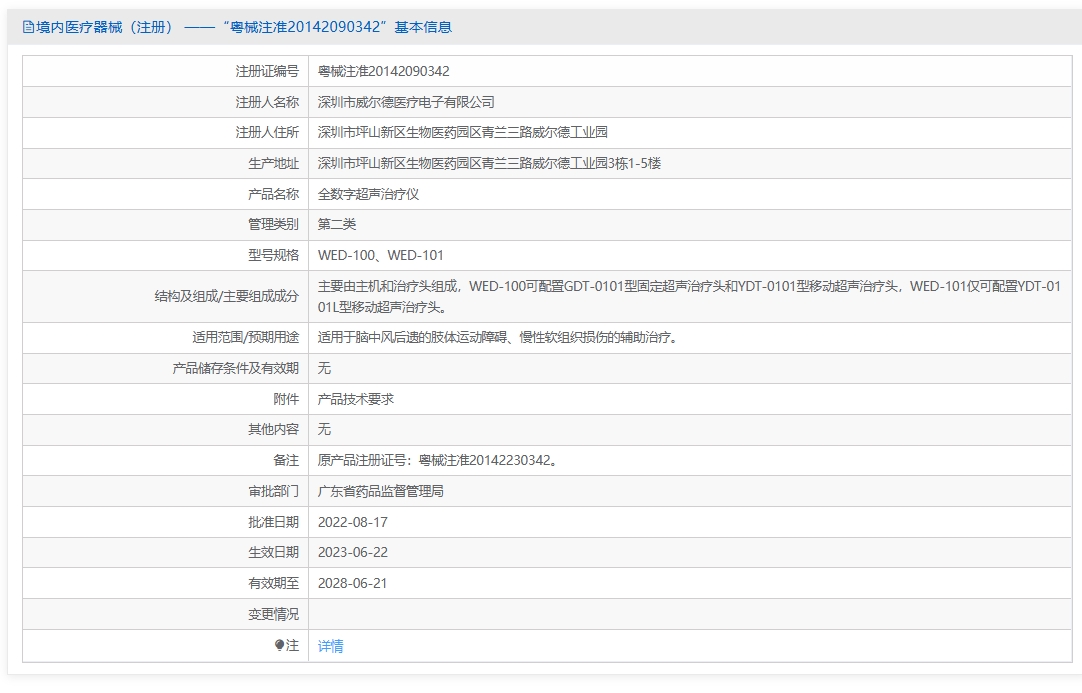Click the 其他内容 label
This screenshot has width=1082, height=693.
click(273, 429)
